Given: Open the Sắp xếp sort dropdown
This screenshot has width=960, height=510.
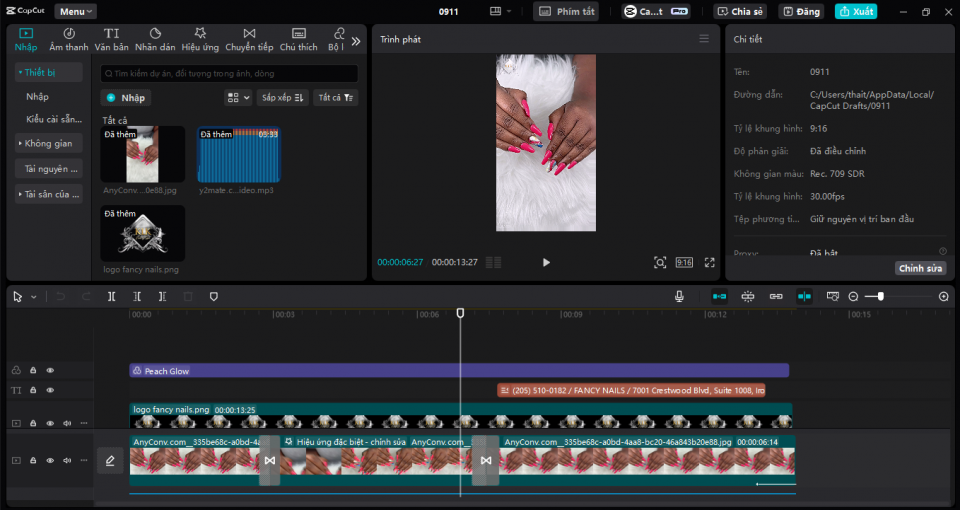Looking at the screenshot, I should (283, 98).
